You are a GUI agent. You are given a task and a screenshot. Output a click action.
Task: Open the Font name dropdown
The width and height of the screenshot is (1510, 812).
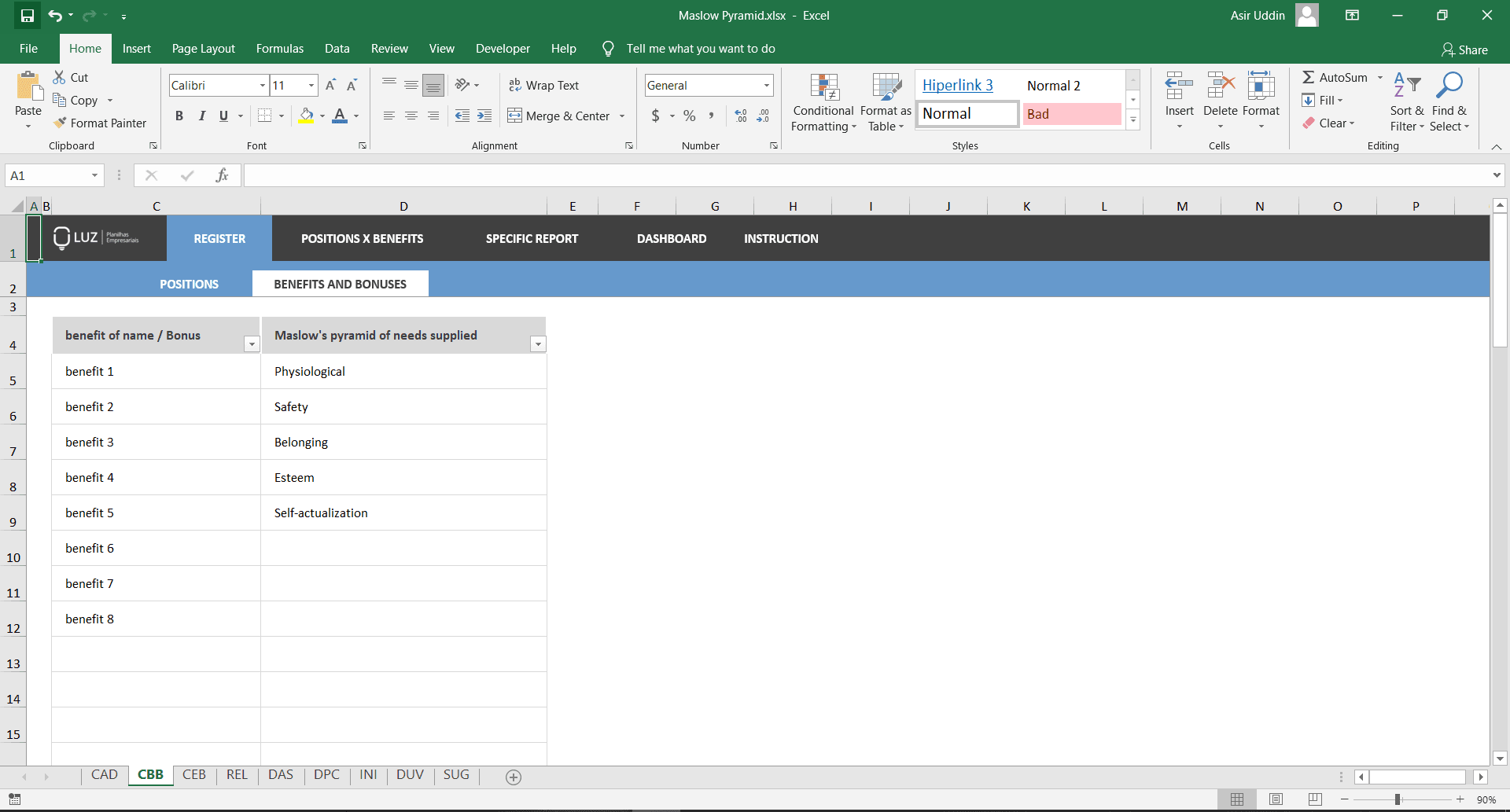262,85
